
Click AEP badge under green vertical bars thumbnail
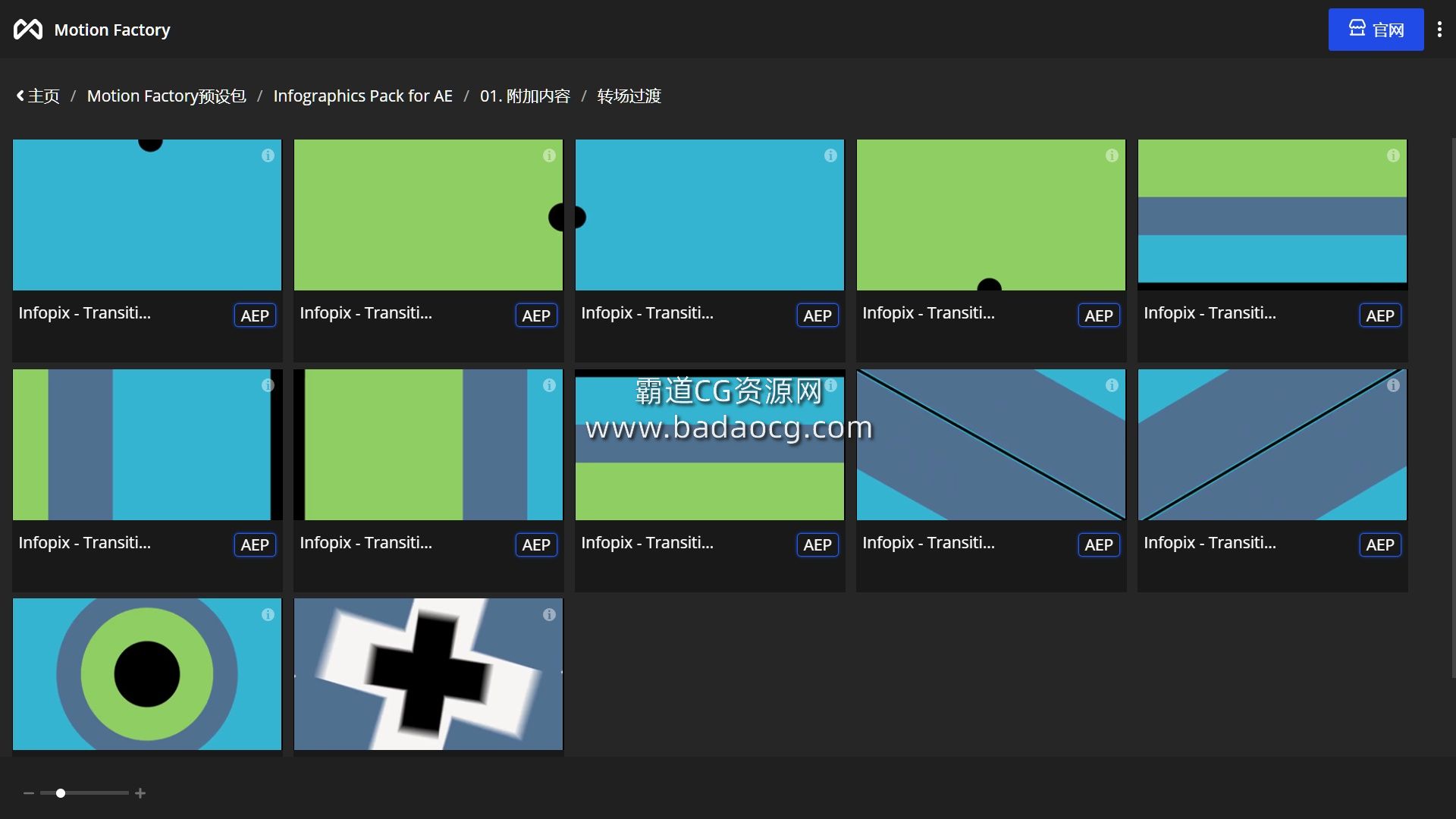point(536,544)
